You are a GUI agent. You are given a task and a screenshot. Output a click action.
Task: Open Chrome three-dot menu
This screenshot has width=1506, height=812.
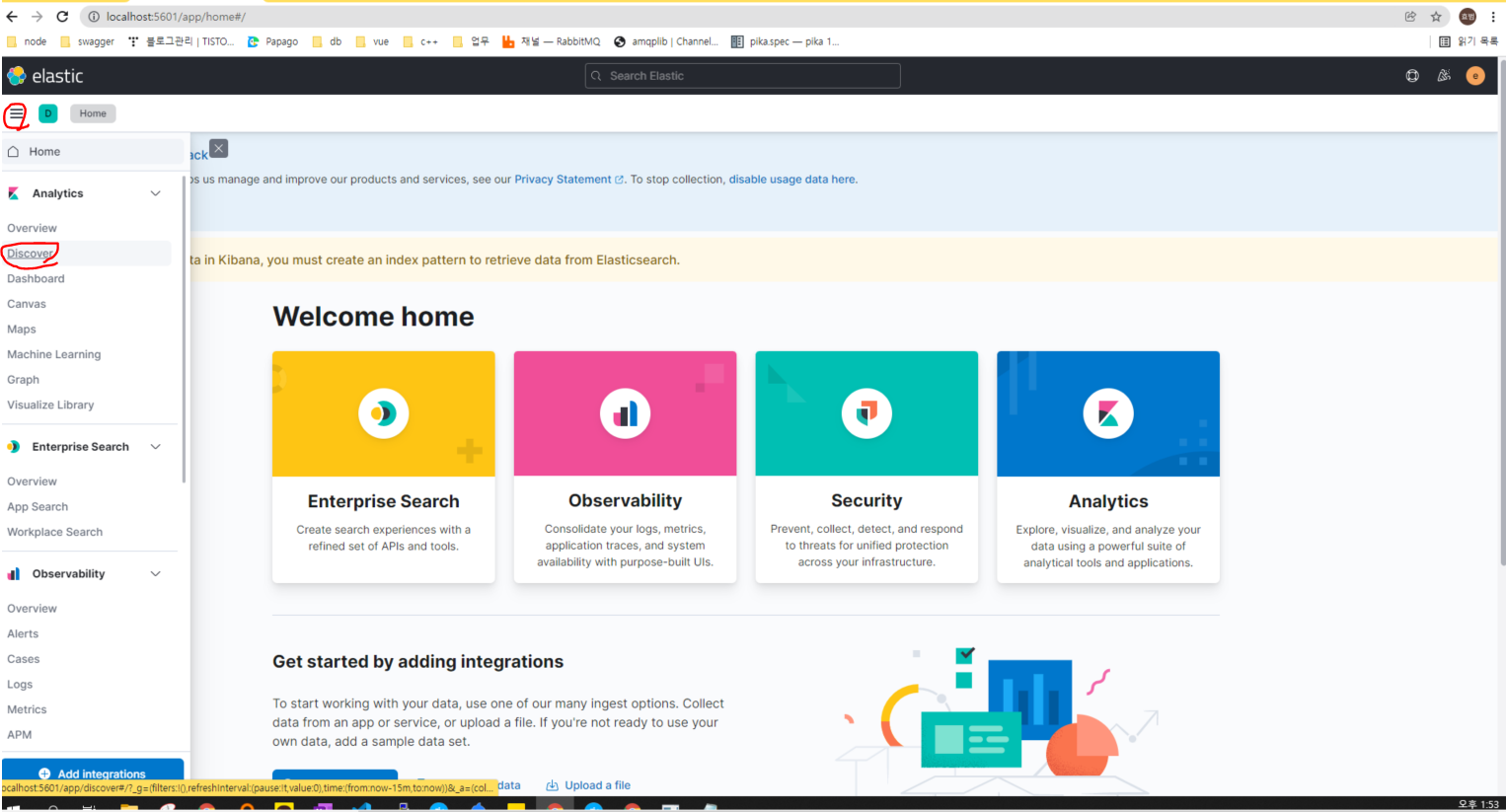tap(1493, 17)
